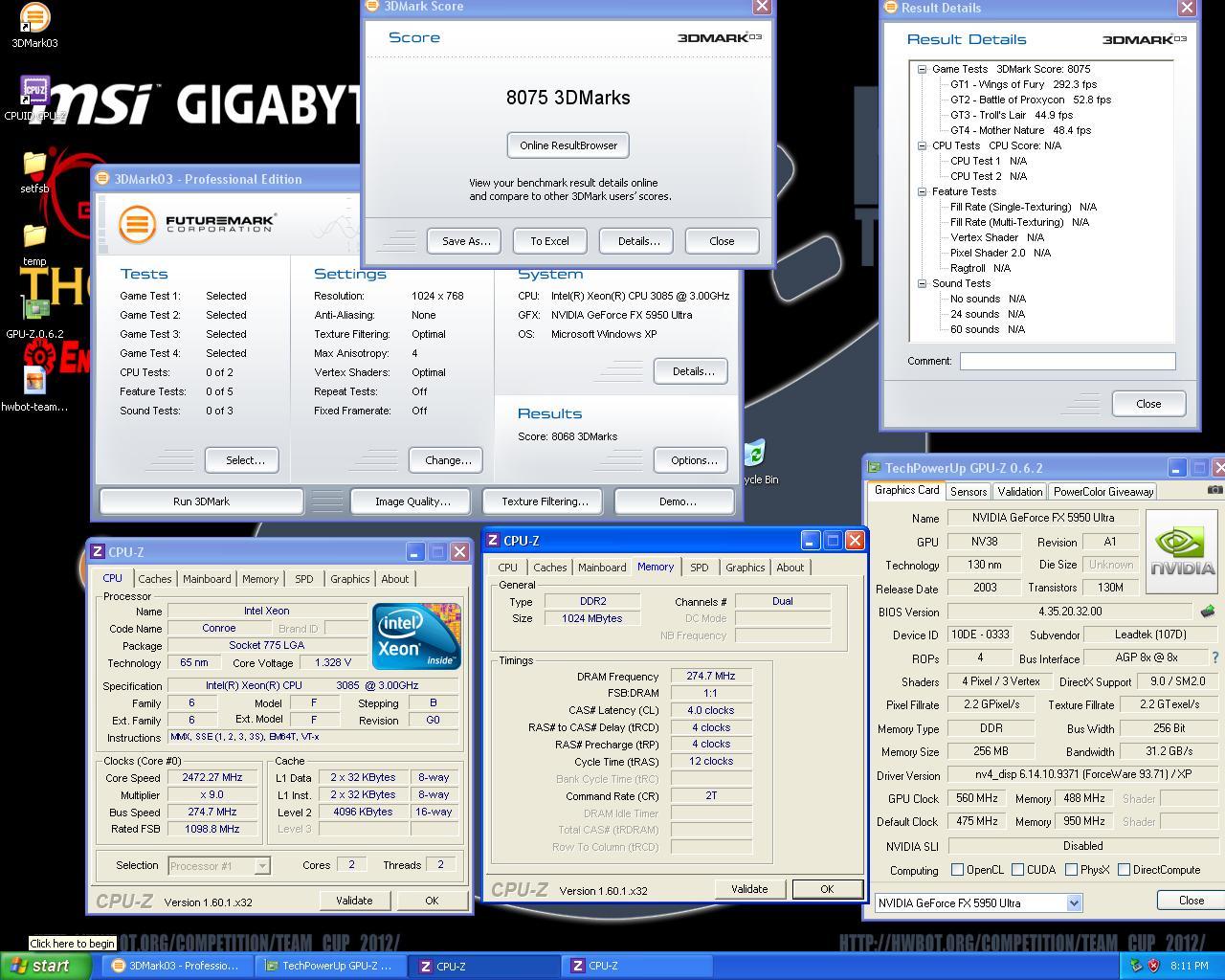The image size is (1225, 980).
Task: Switch to Caches tab in left CPU-Z
Action: 154,579
